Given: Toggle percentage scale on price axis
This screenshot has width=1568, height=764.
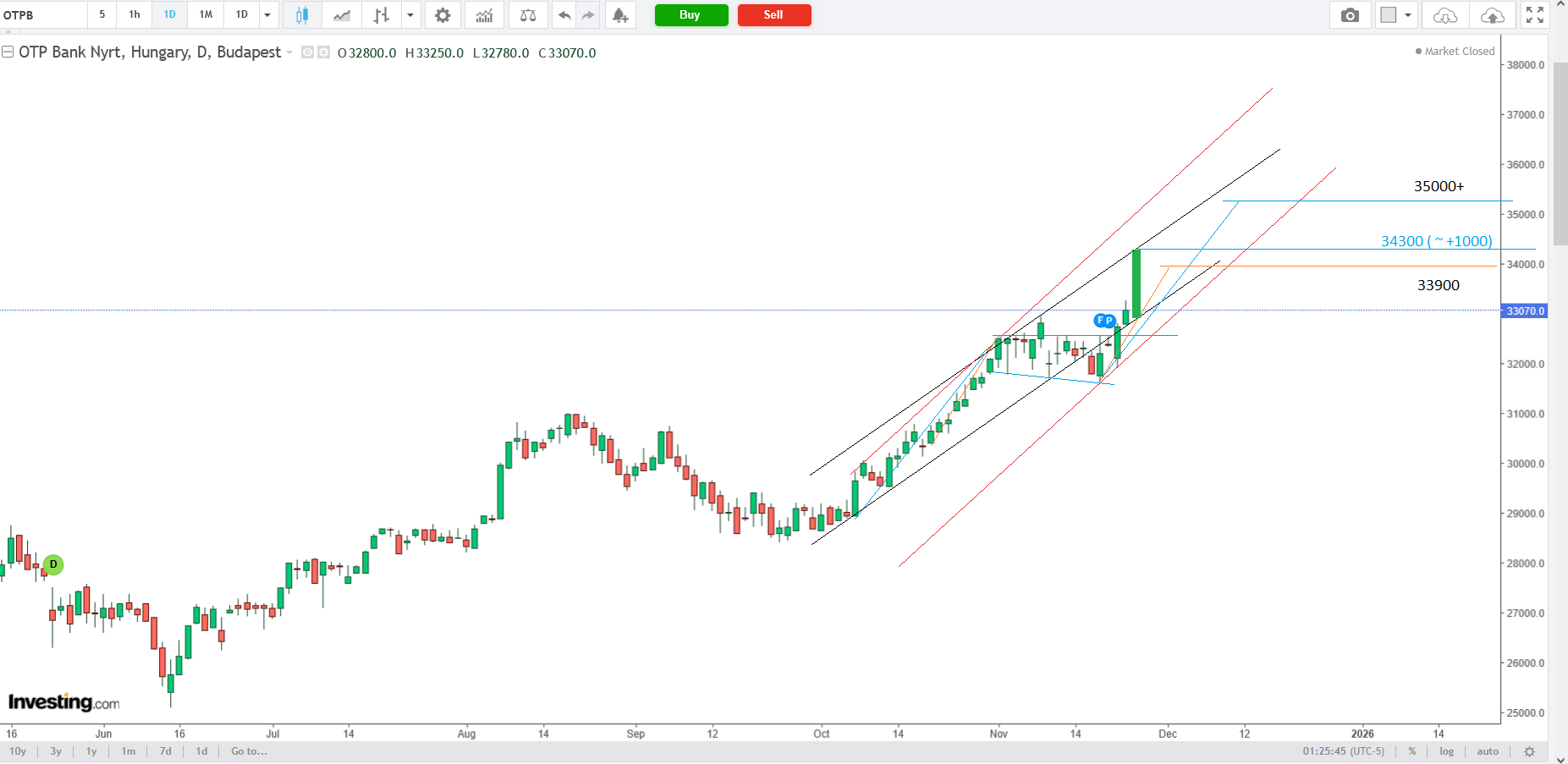Looking at the screenshot, I should coord(1412,751).
